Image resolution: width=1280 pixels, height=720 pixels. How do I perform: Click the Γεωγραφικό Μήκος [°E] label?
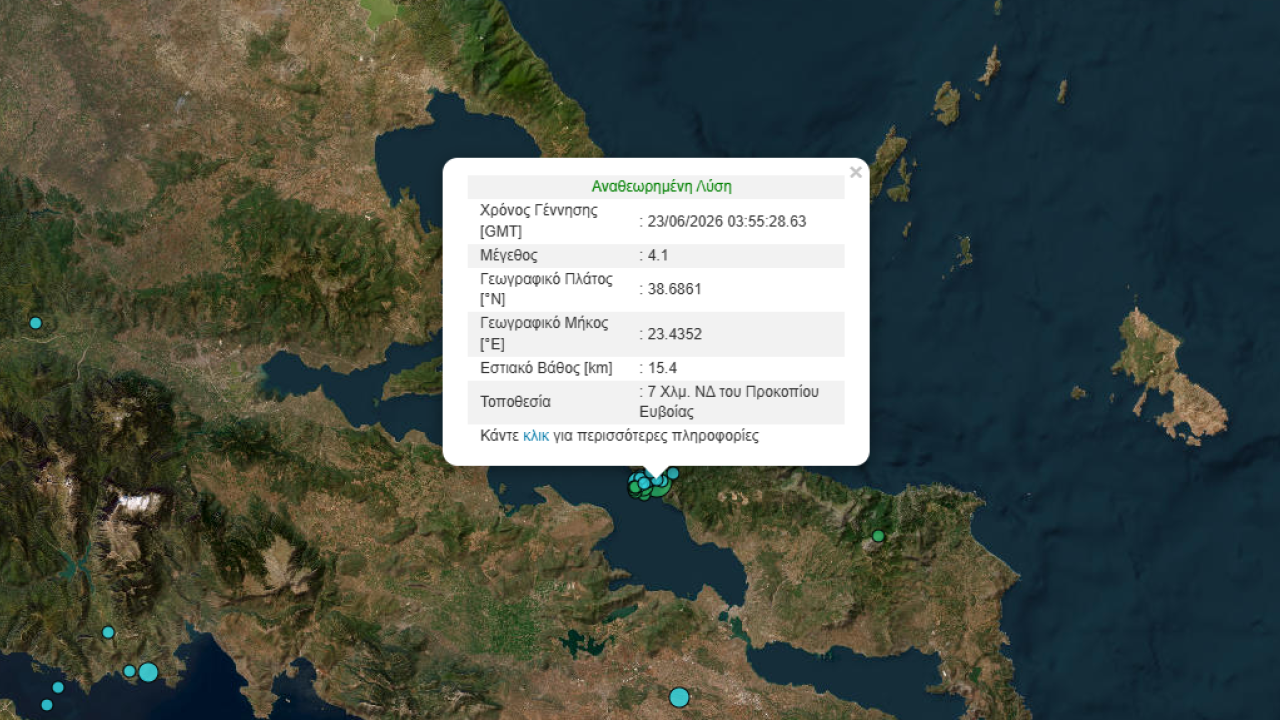545,334
